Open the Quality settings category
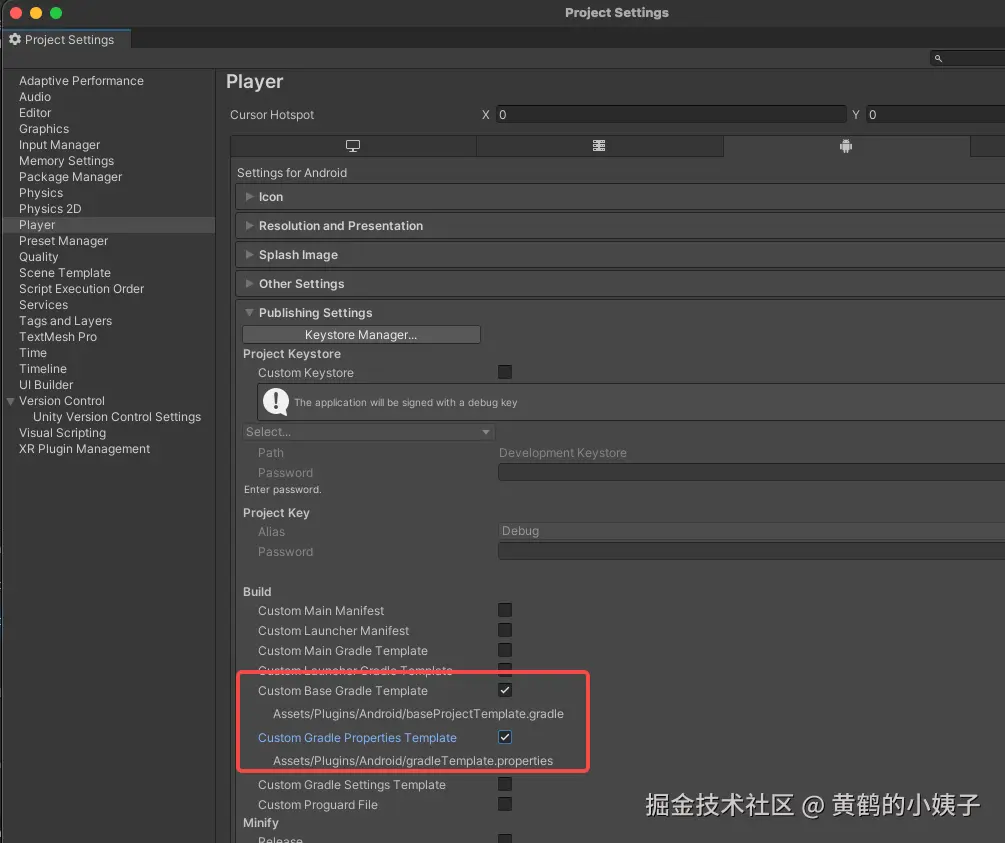 (x=38, y=257)
